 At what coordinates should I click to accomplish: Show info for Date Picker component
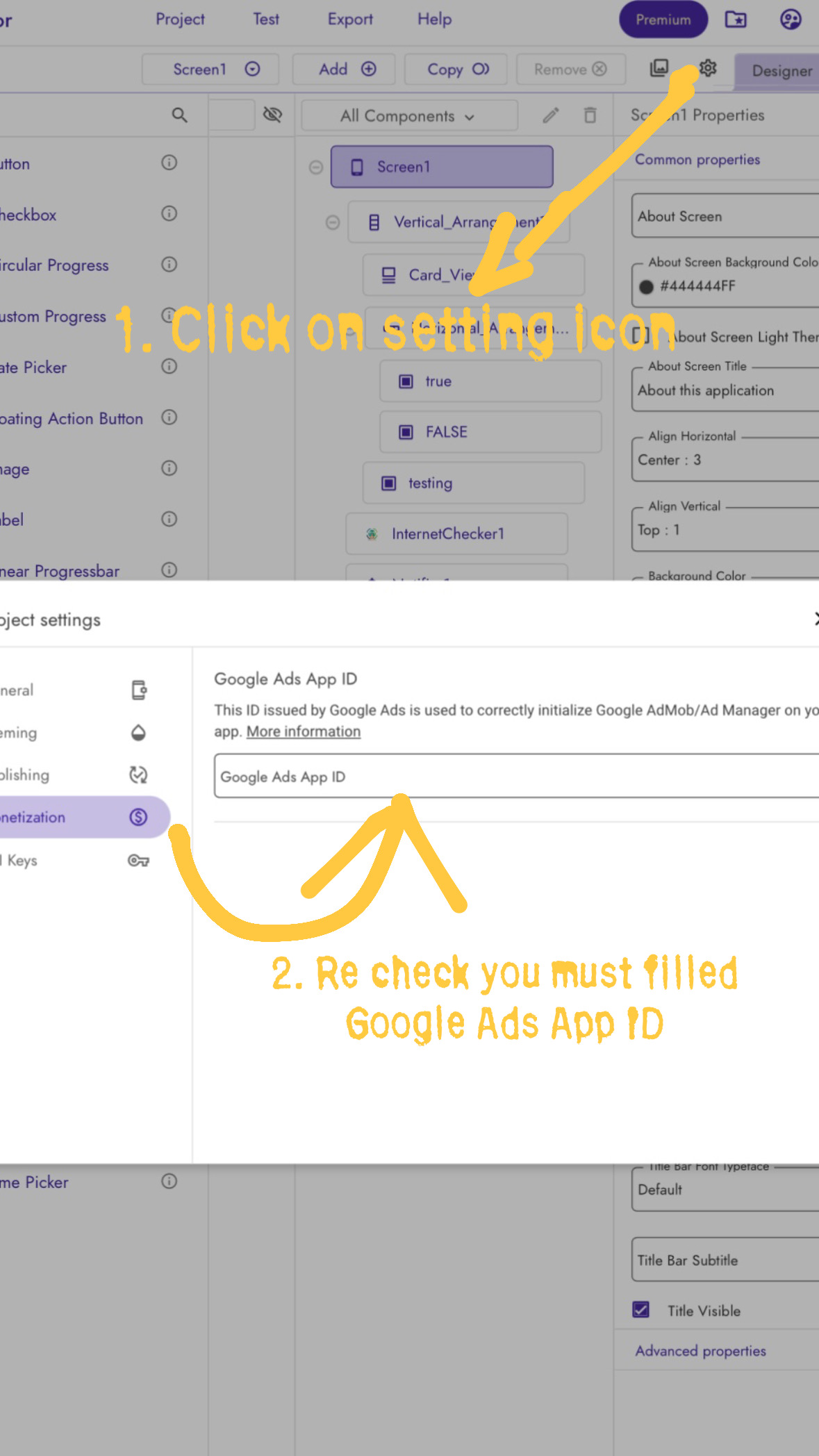(x=169, y=366)
